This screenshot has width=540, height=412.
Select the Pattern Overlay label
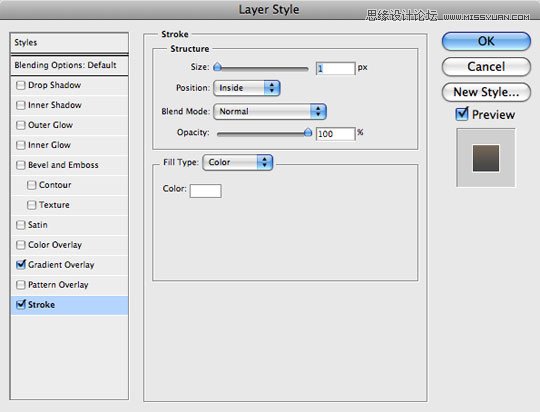[x=58, y=285]
